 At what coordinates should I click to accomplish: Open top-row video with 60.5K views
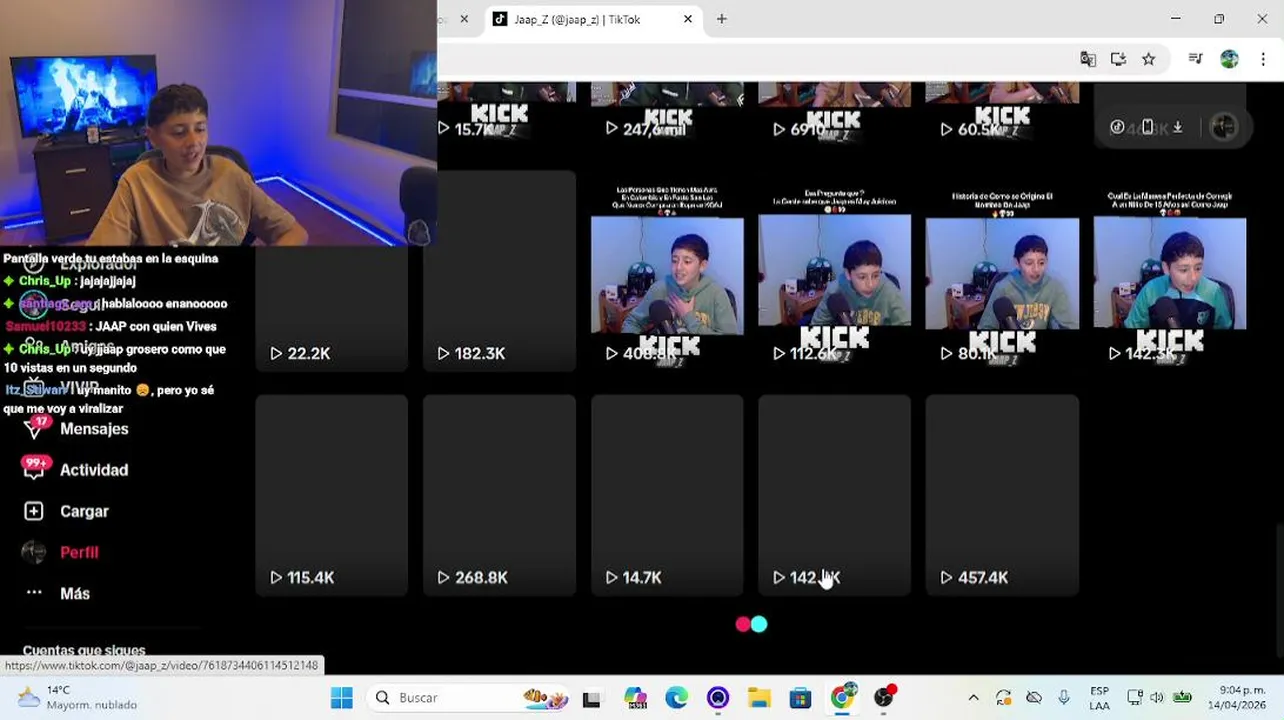tap(1002, 115)
